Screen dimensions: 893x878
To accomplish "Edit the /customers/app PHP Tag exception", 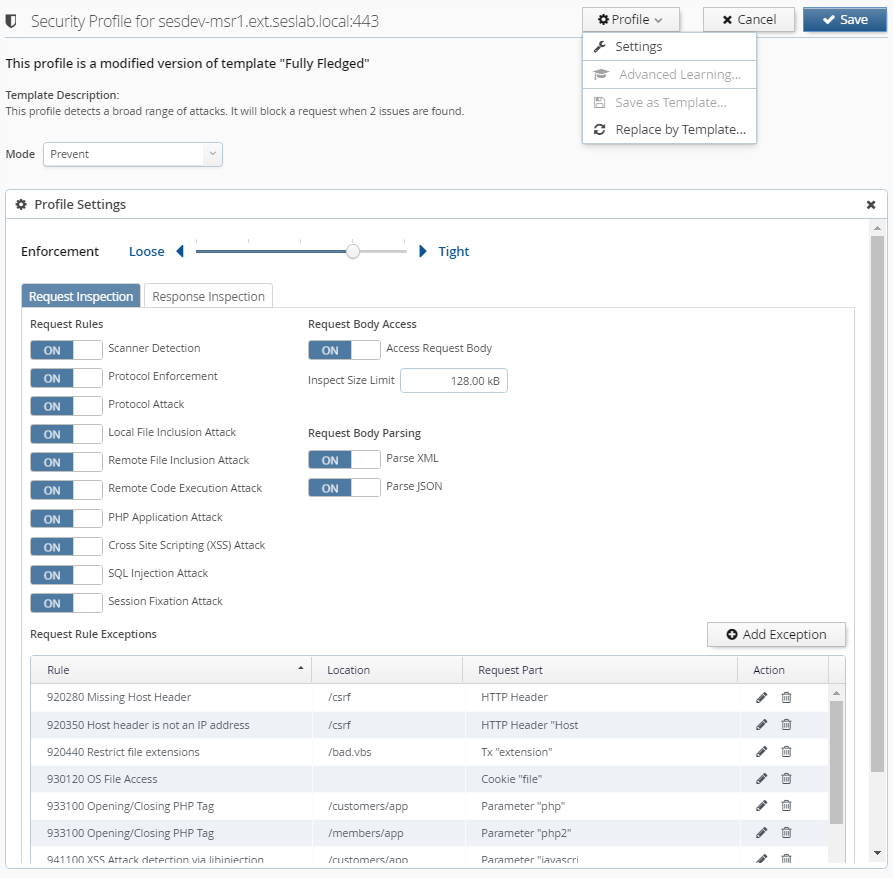I will [x=761, y=806].
